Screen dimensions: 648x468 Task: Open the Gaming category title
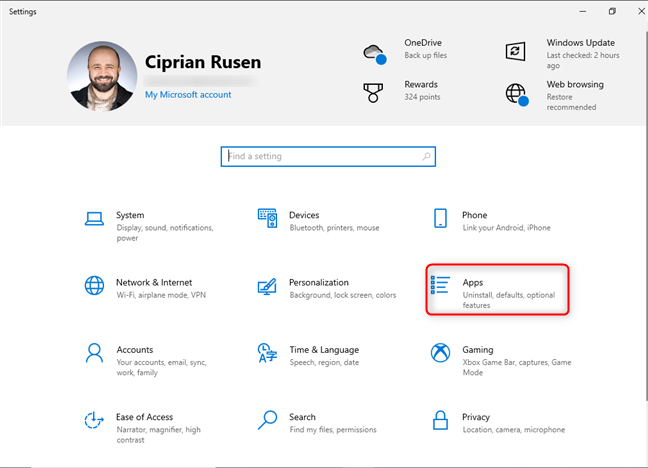(x=478, y=350)
